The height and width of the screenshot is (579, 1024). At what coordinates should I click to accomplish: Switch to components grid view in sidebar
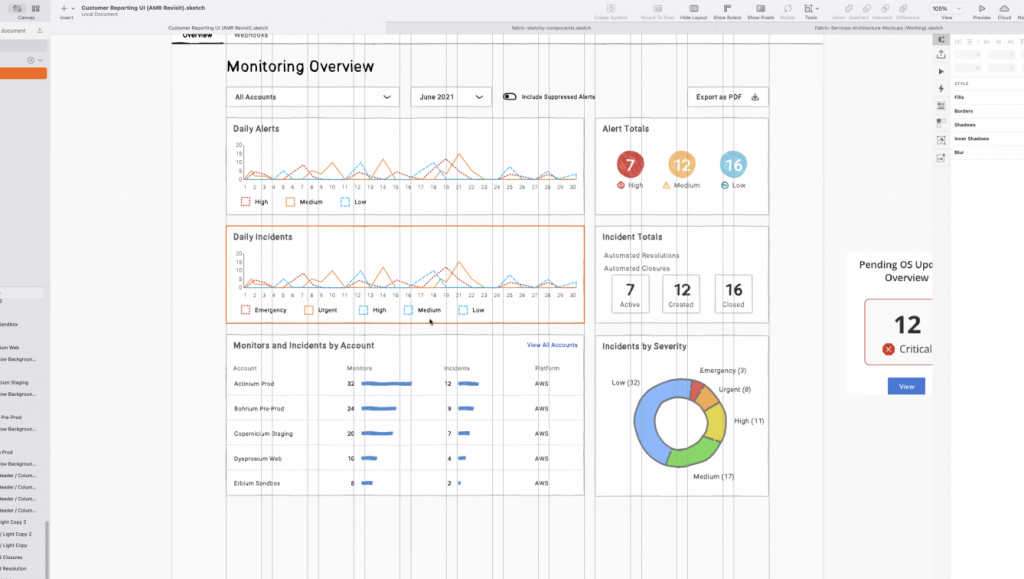(36, 8)
